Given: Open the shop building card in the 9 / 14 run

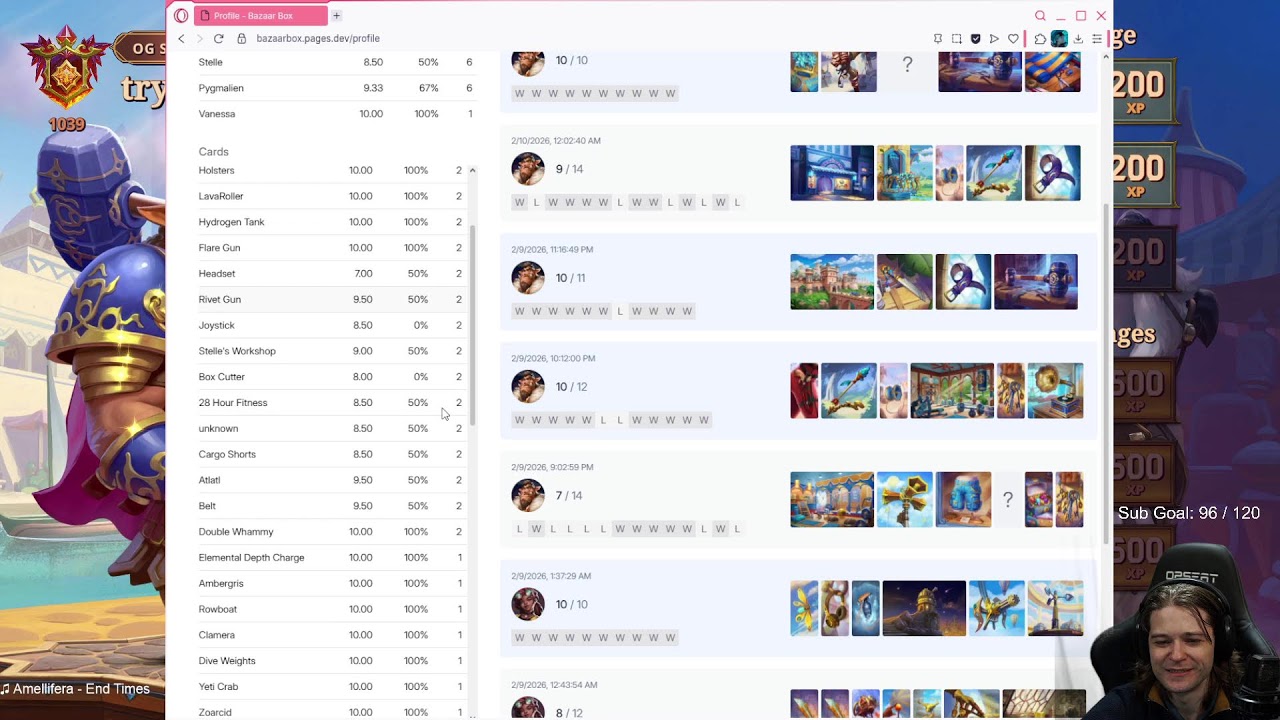Looking at the screenshot, I should point(832,173).
